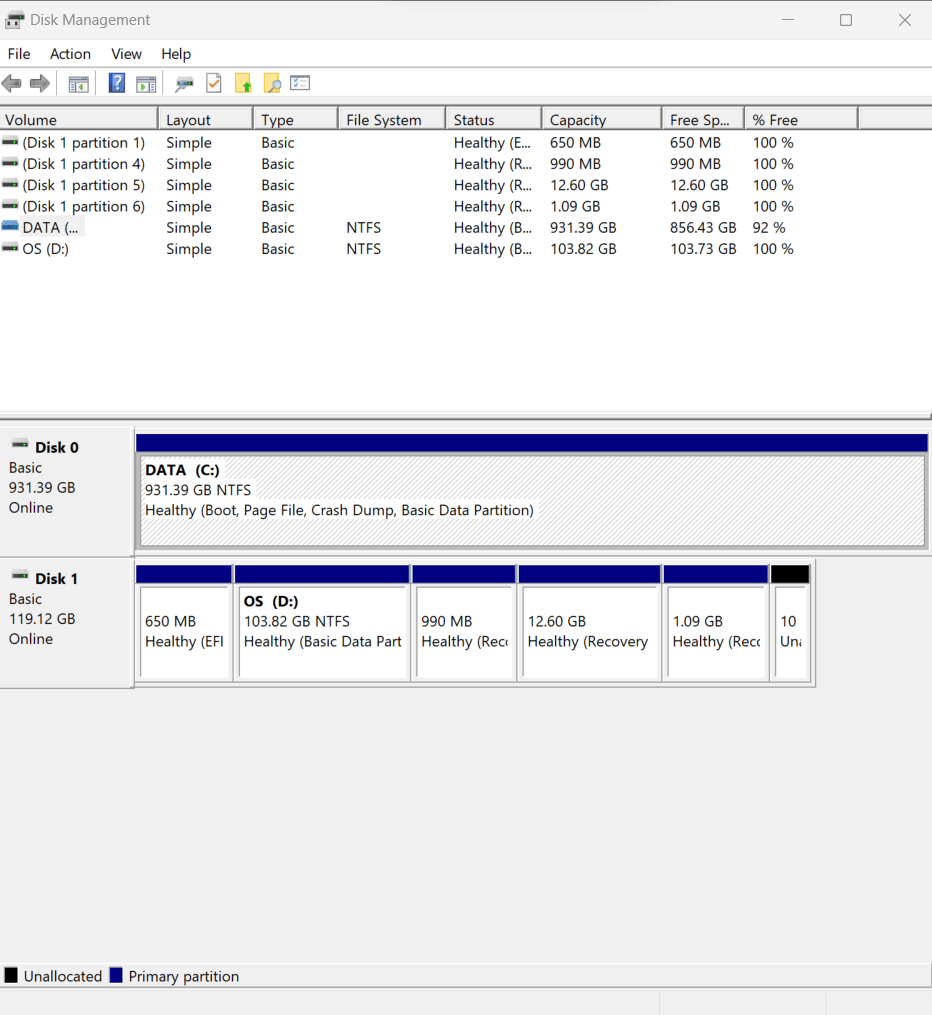Click the Back navigation arrow

[x=12, y=83]
